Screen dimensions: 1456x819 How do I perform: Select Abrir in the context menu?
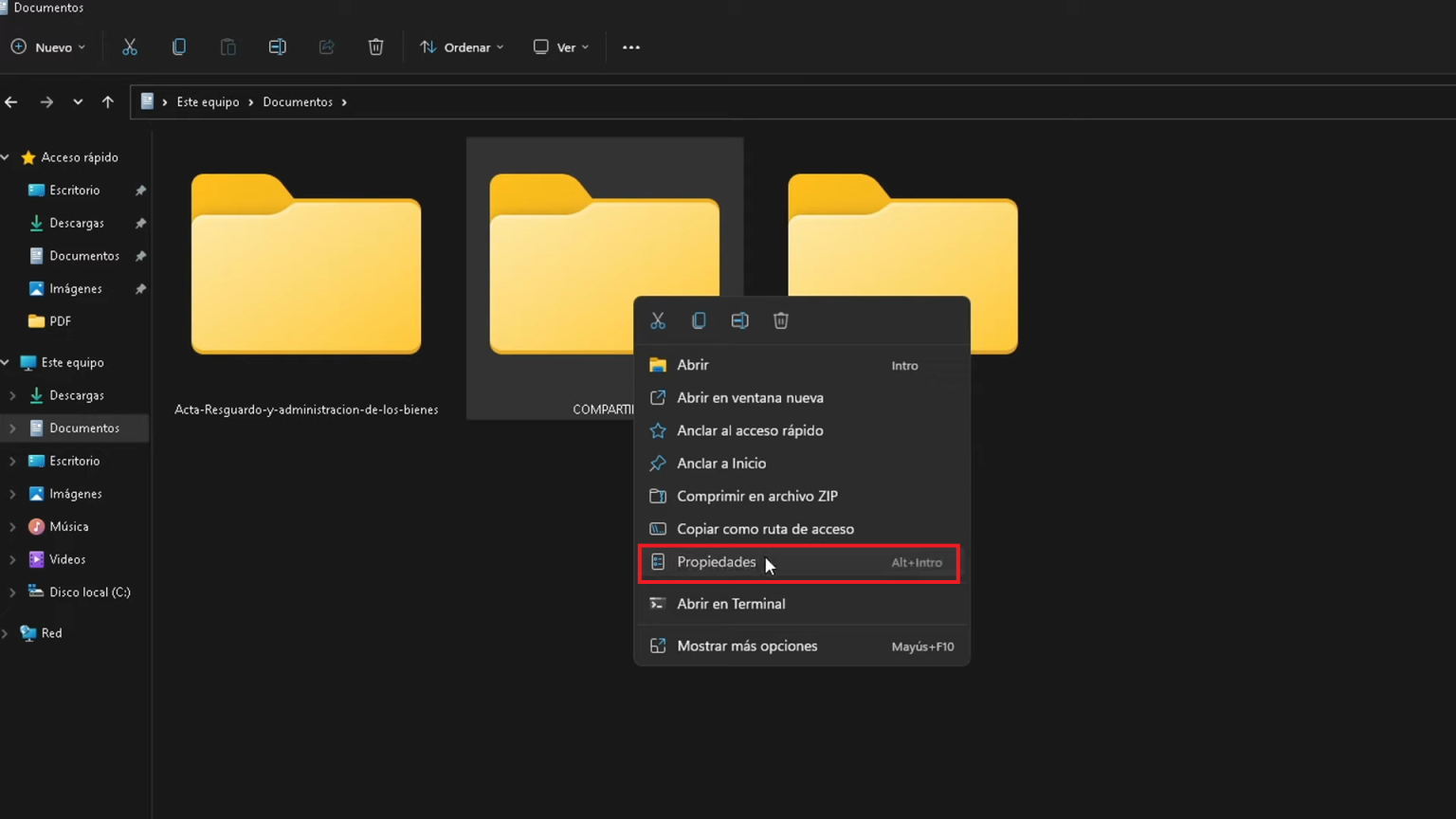(x=802, y=365)
